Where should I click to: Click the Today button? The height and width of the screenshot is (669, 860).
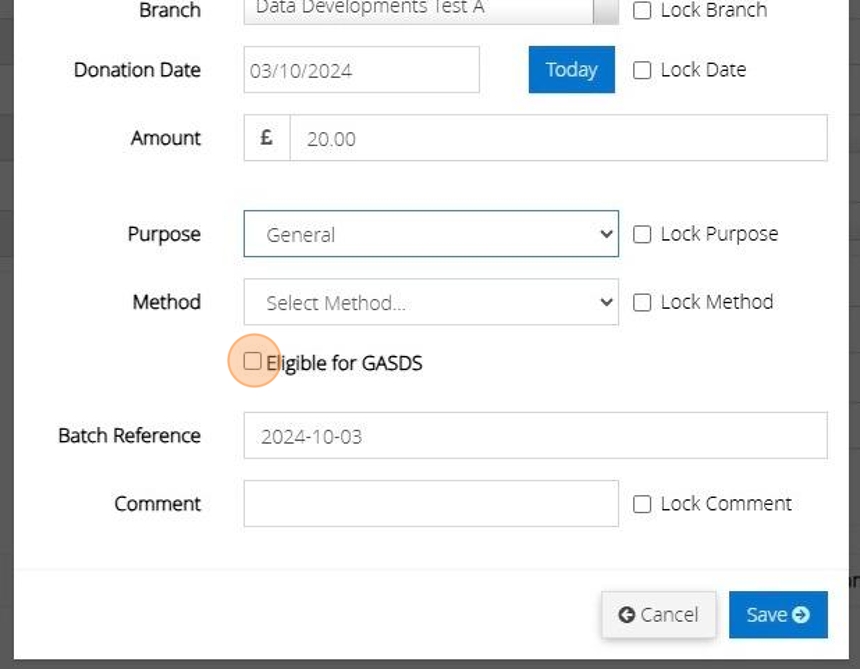pos(571,70)
